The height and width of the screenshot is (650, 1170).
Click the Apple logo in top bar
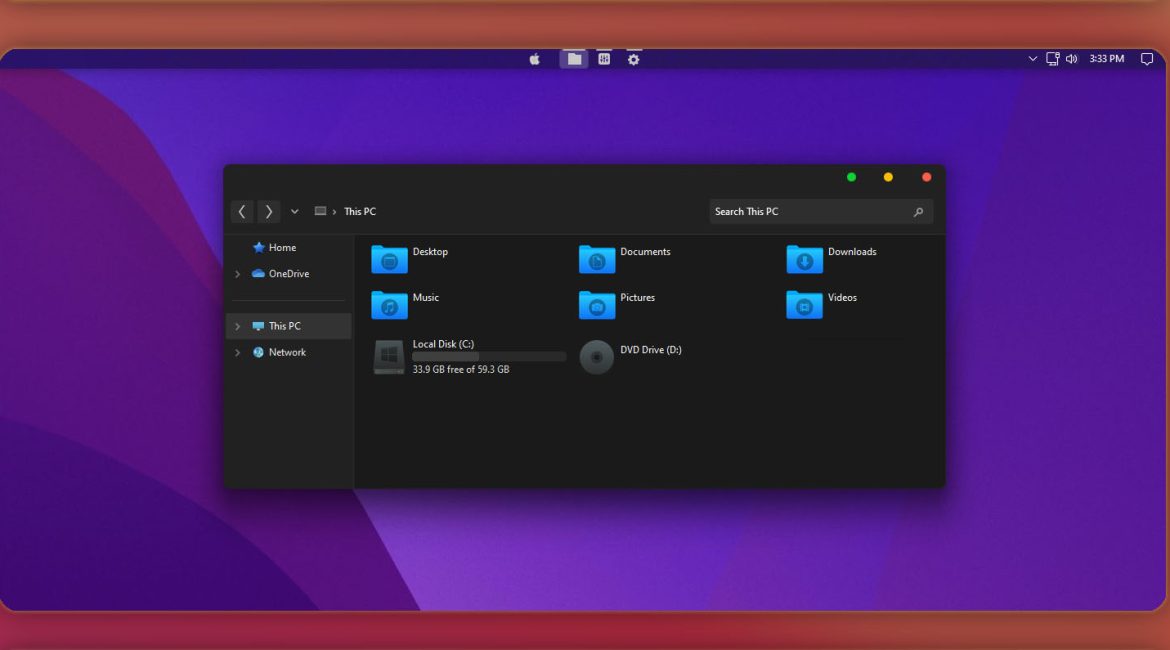pyautogui.click(x=535, y=59)
